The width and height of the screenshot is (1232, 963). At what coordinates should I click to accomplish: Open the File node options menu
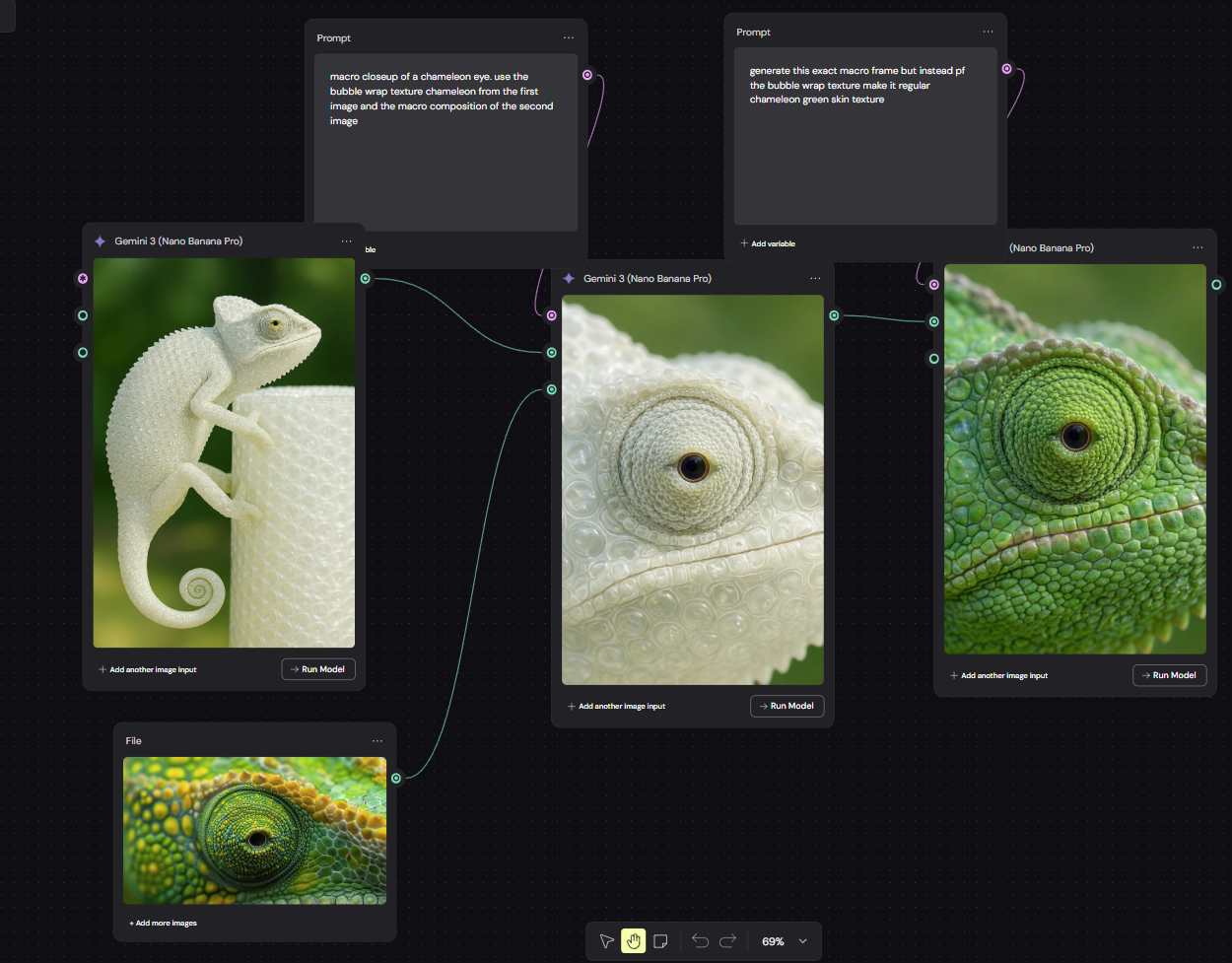coord(377,741)
